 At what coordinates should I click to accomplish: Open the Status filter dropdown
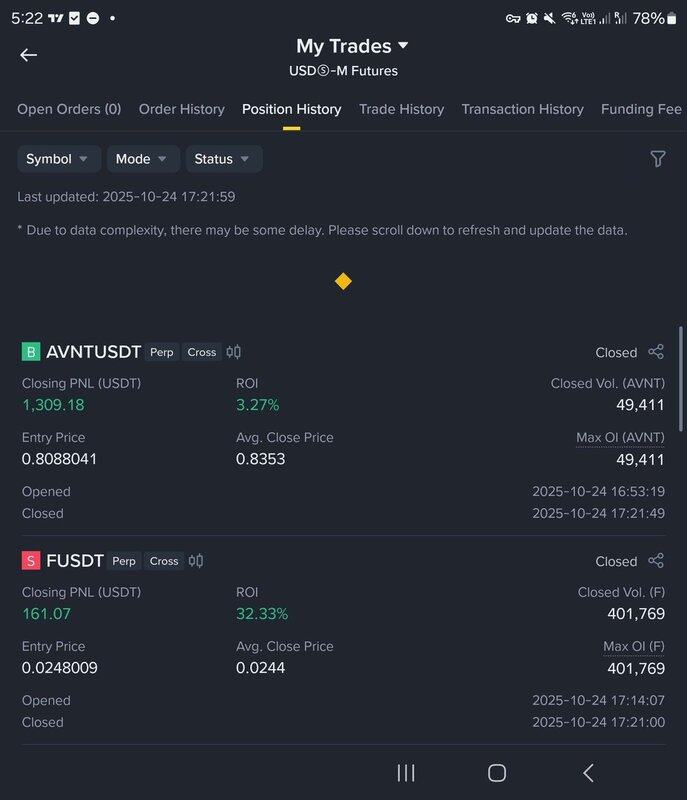[x=223, y=159]
